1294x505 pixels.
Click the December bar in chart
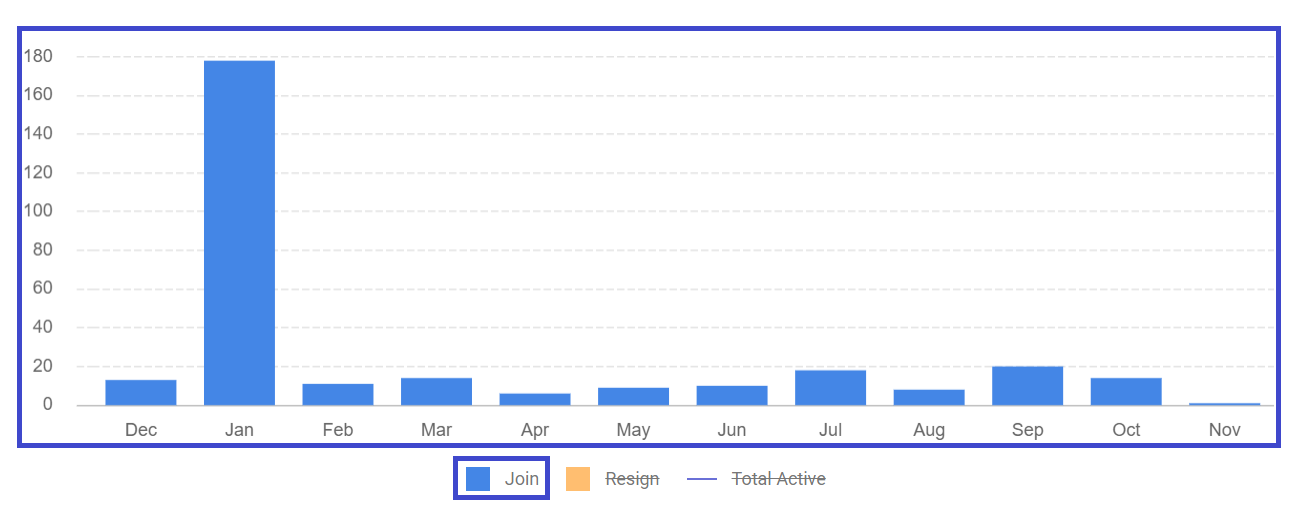(x=141, y=393)
